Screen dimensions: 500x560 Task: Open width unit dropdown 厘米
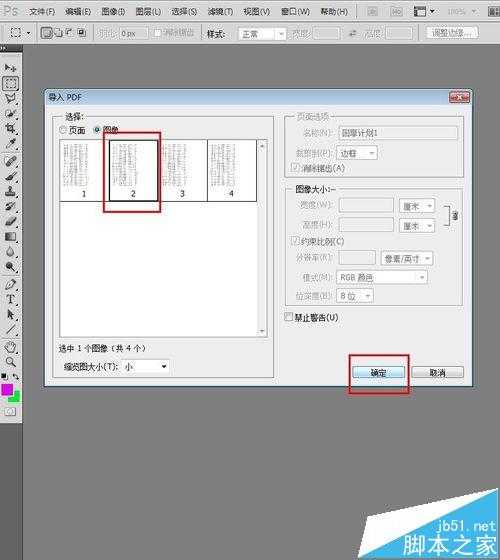point(416,206)
